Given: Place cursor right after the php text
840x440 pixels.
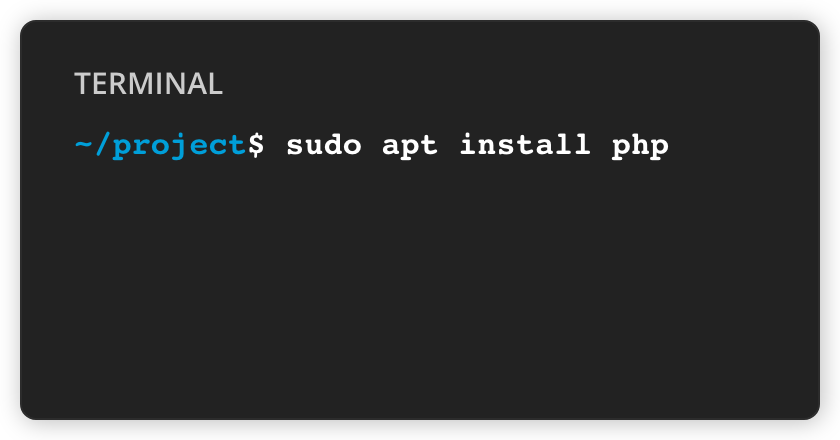Looking at the screenshot, I should click(670, 145).
